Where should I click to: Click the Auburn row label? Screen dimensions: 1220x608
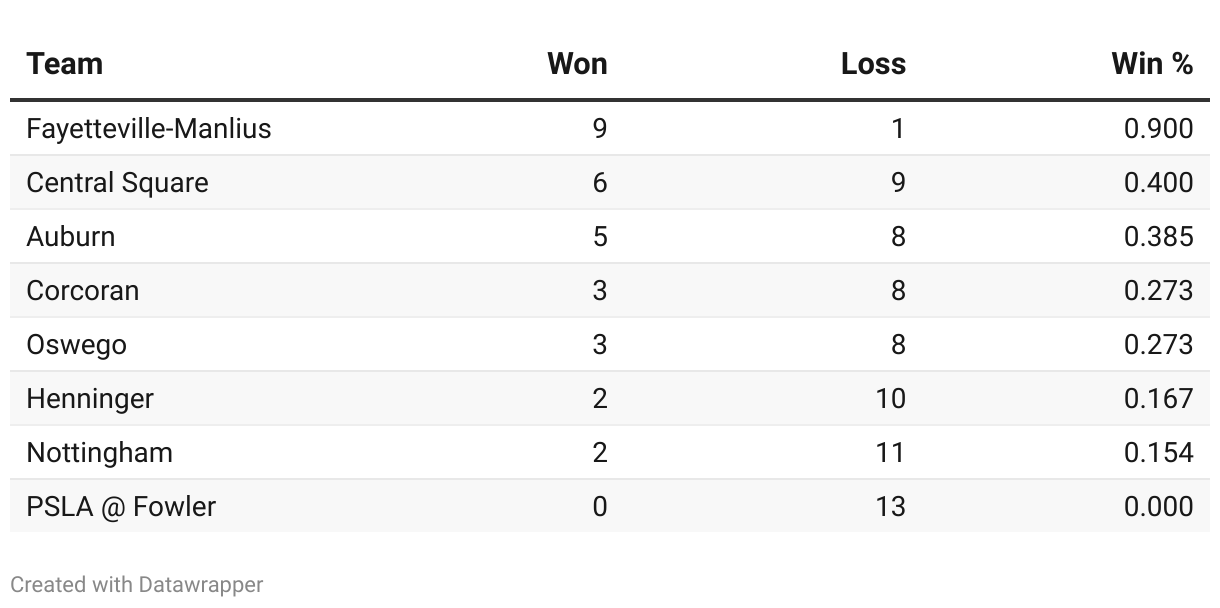[x=71, y=237]
